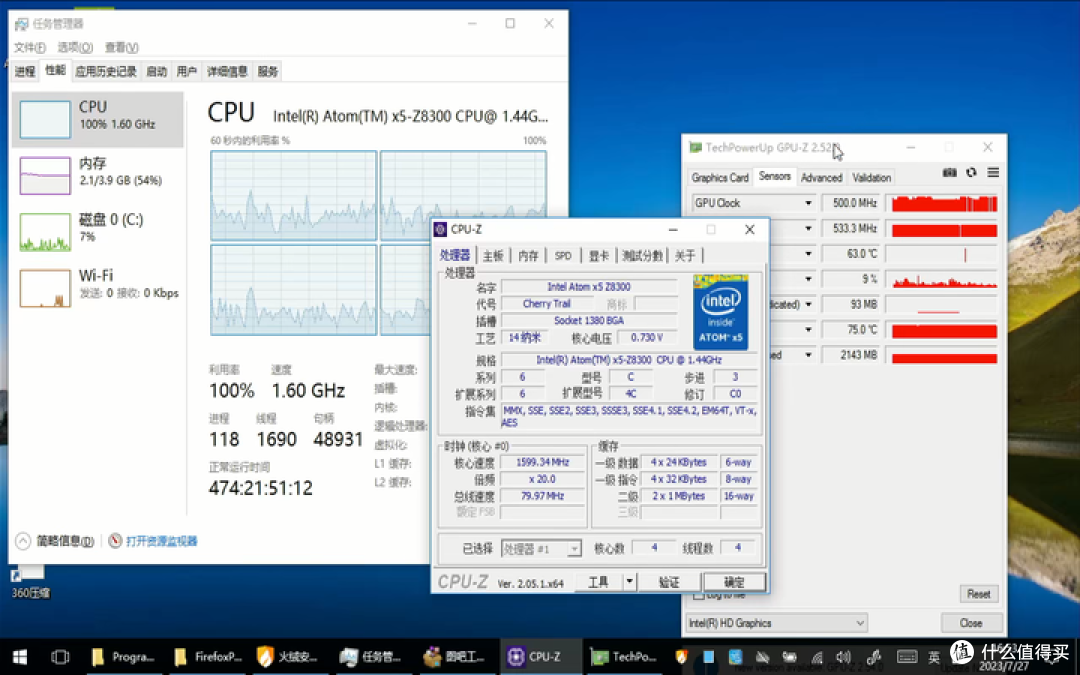Switch to 图吧工具箱 on the taskbar
Screen dimensions: 1080x675
pyautogui.click(x=454, y=657)
